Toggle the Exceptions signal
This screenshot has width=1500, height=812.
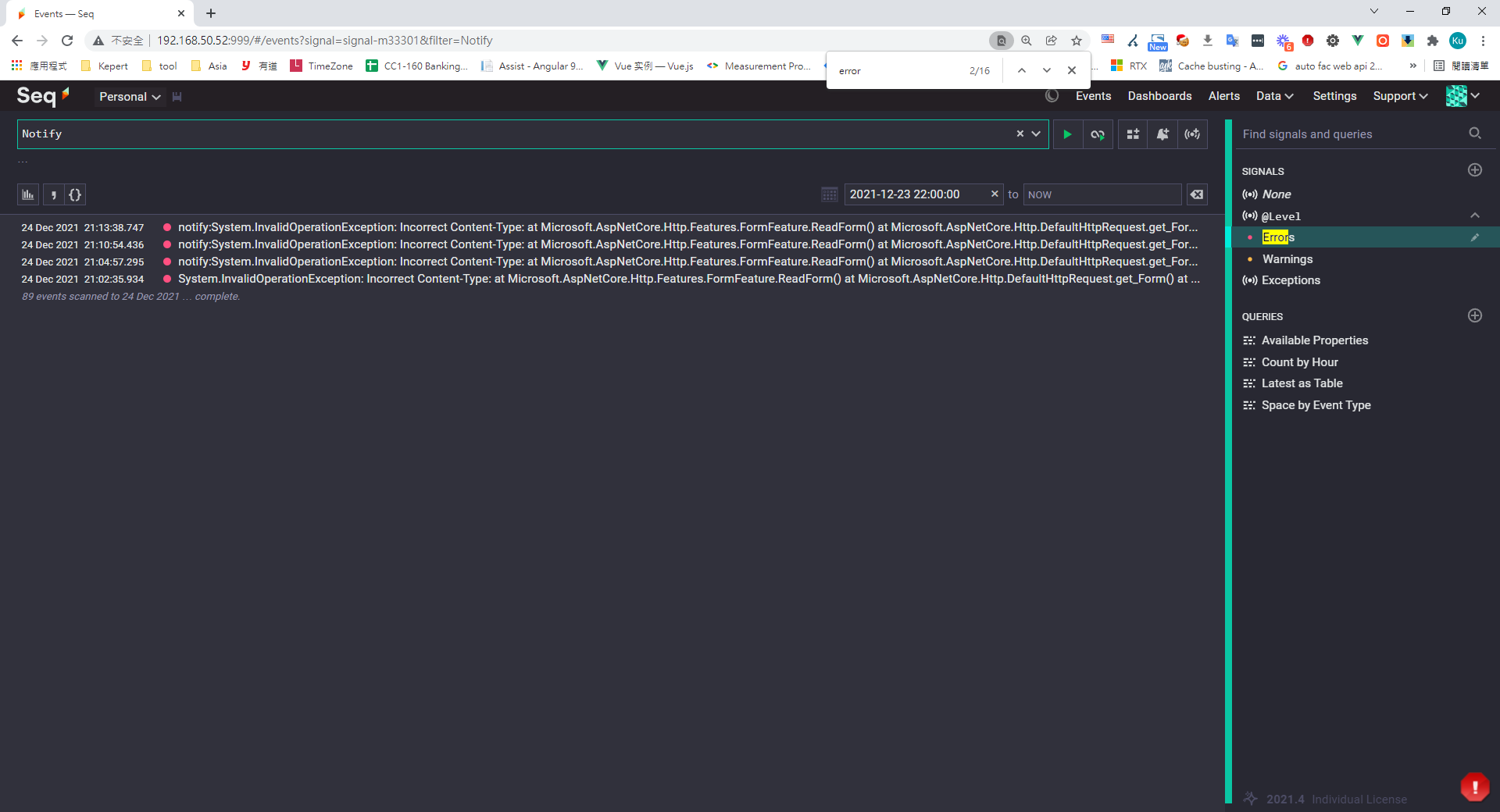tap(1291, 280)
